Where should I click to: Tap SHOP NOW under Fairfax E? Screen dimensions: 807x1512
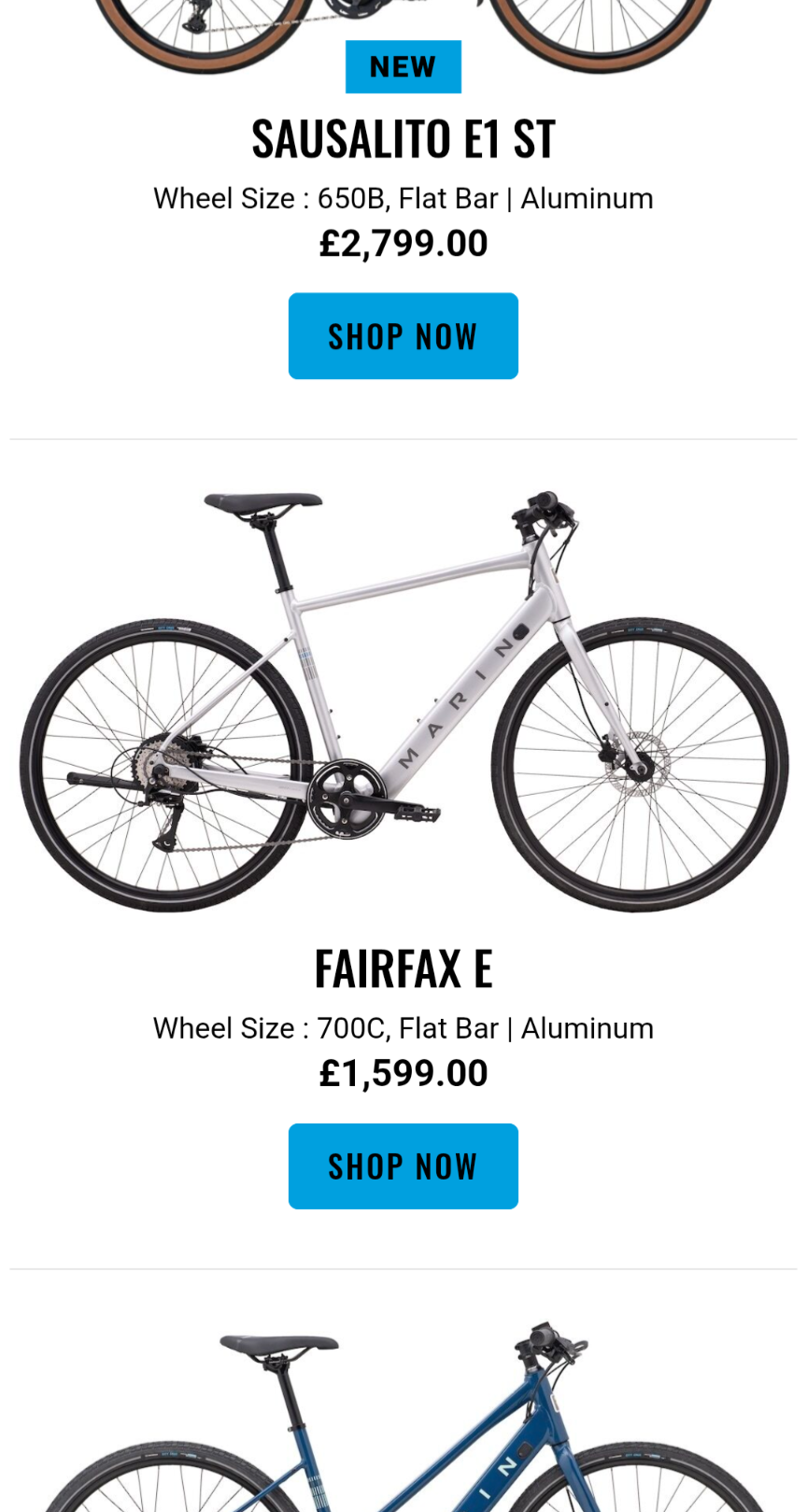click(403, 1166)
